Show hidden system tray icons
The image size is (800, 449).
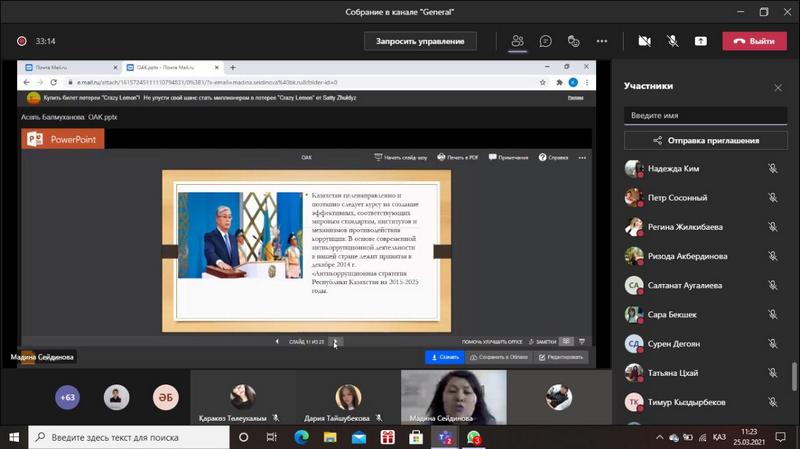pos(660,437)
